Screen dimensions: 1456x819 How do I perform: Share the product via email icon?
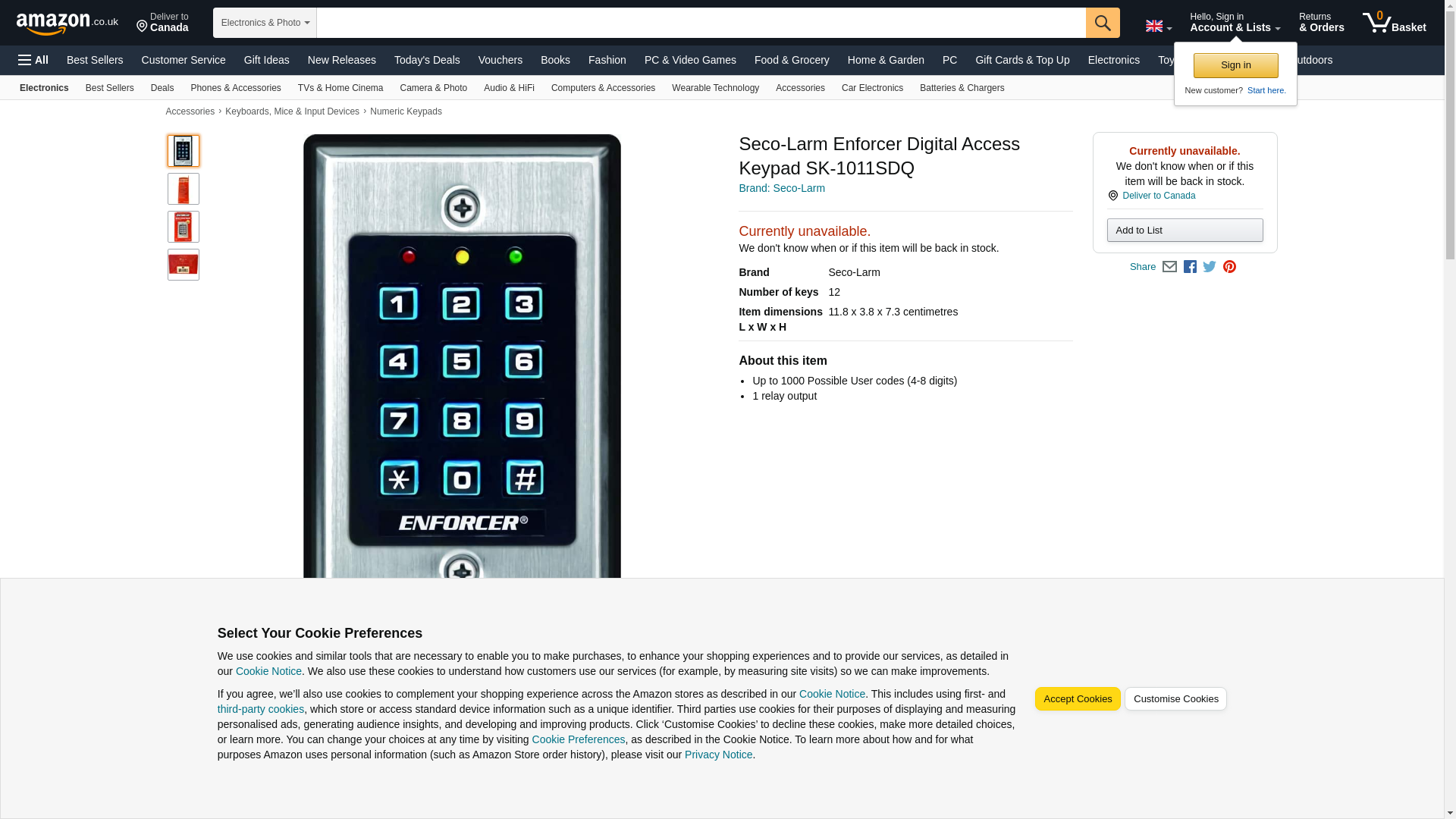[1169, 267]
